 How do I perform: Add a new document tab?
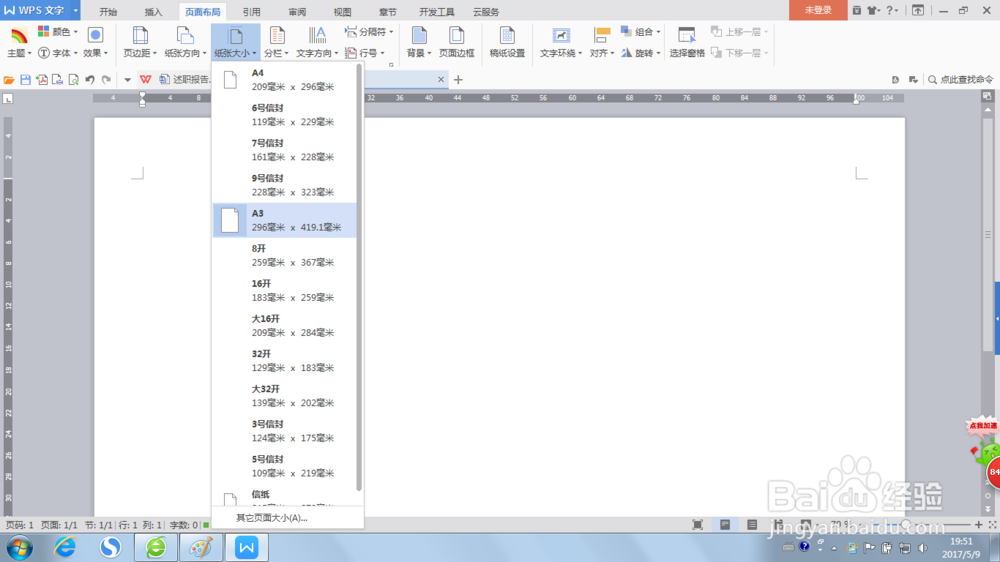(x=458, y=80)
